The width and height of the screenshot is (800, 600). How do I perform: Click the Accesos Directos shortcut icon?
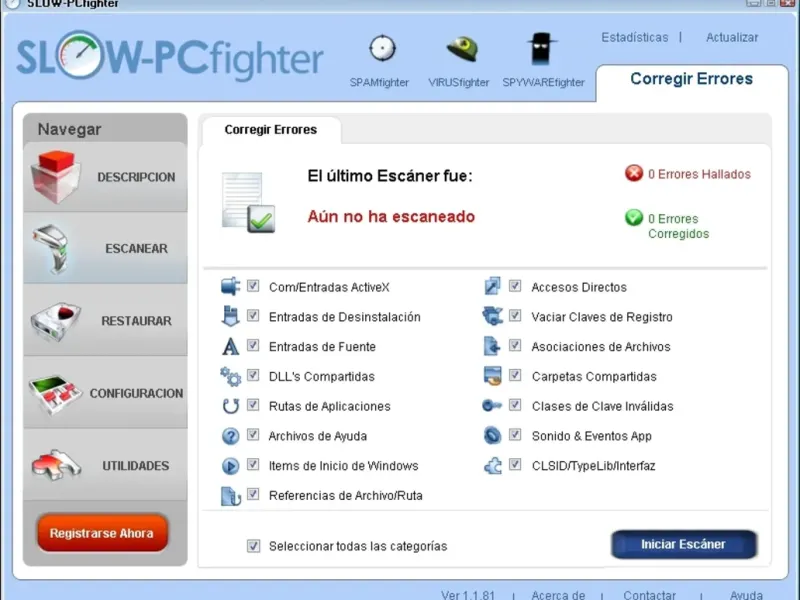(492, 286)
